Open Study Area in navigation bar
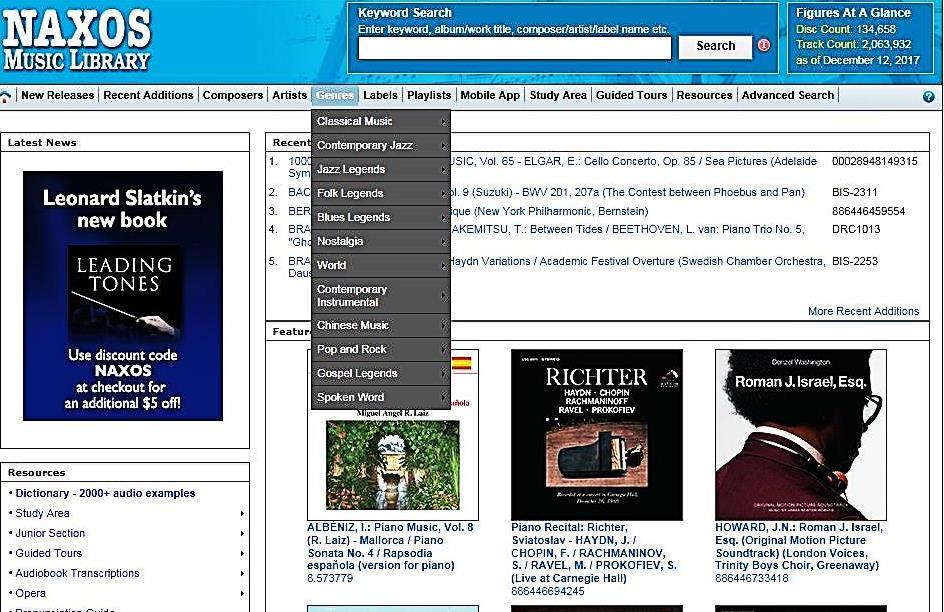Screen dimensions: 944x612 pos(557,95)
